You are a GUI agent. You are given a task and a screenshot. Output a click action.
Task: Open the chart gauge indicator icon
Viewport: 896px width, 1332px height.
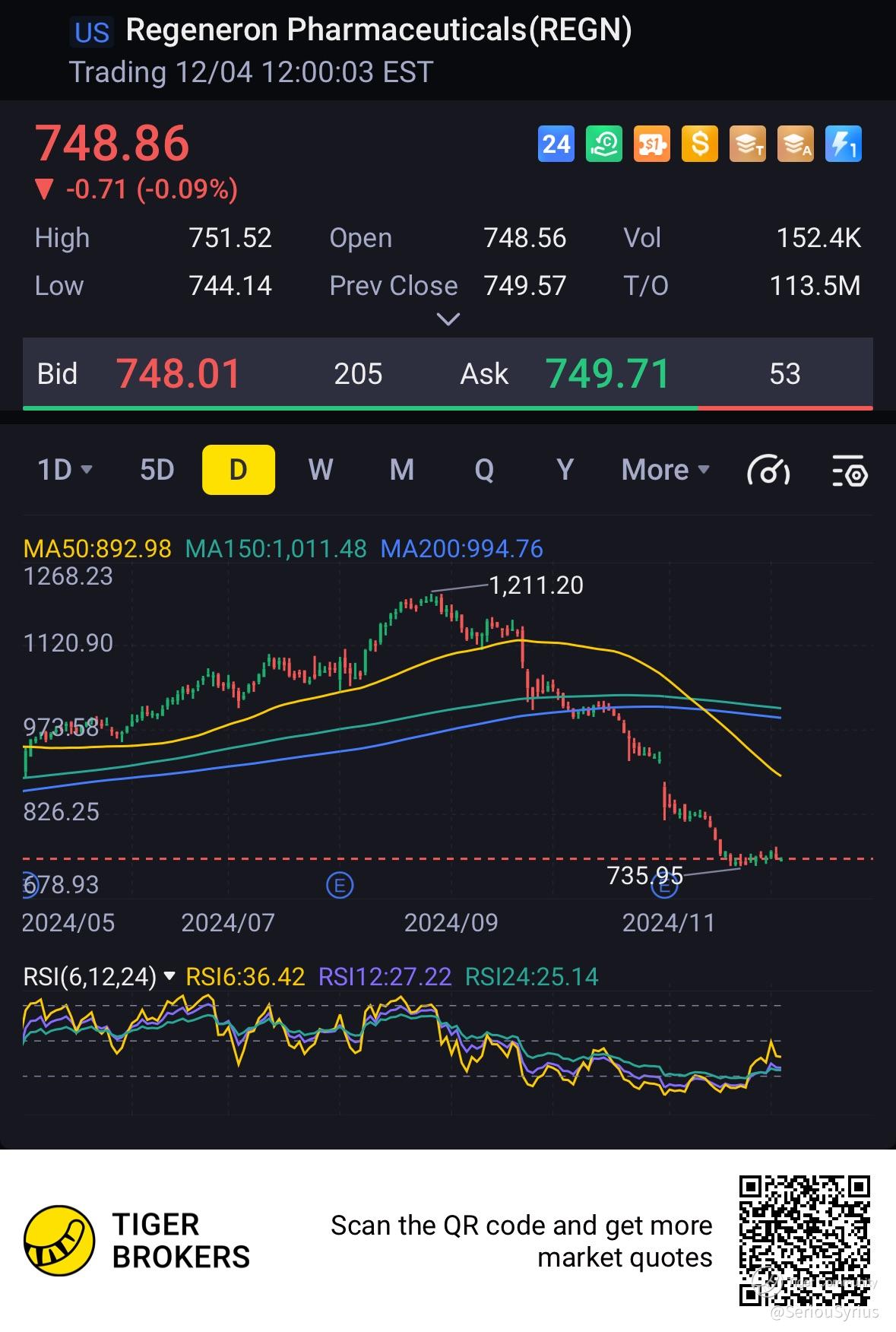tap(768, 471)
